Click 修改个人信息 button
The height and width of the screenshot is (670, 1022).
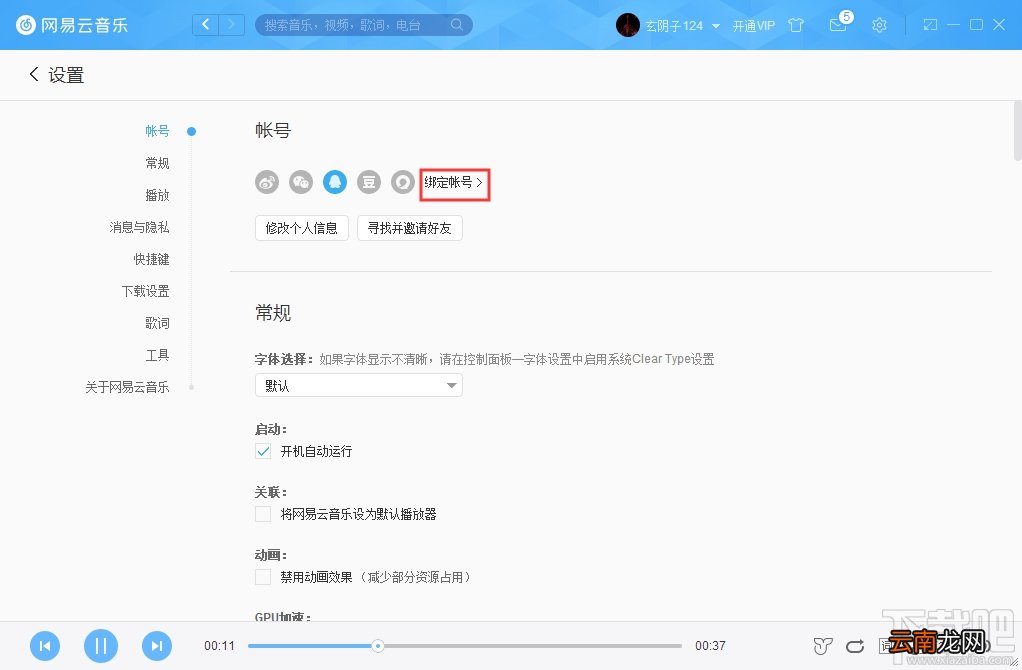302,228
